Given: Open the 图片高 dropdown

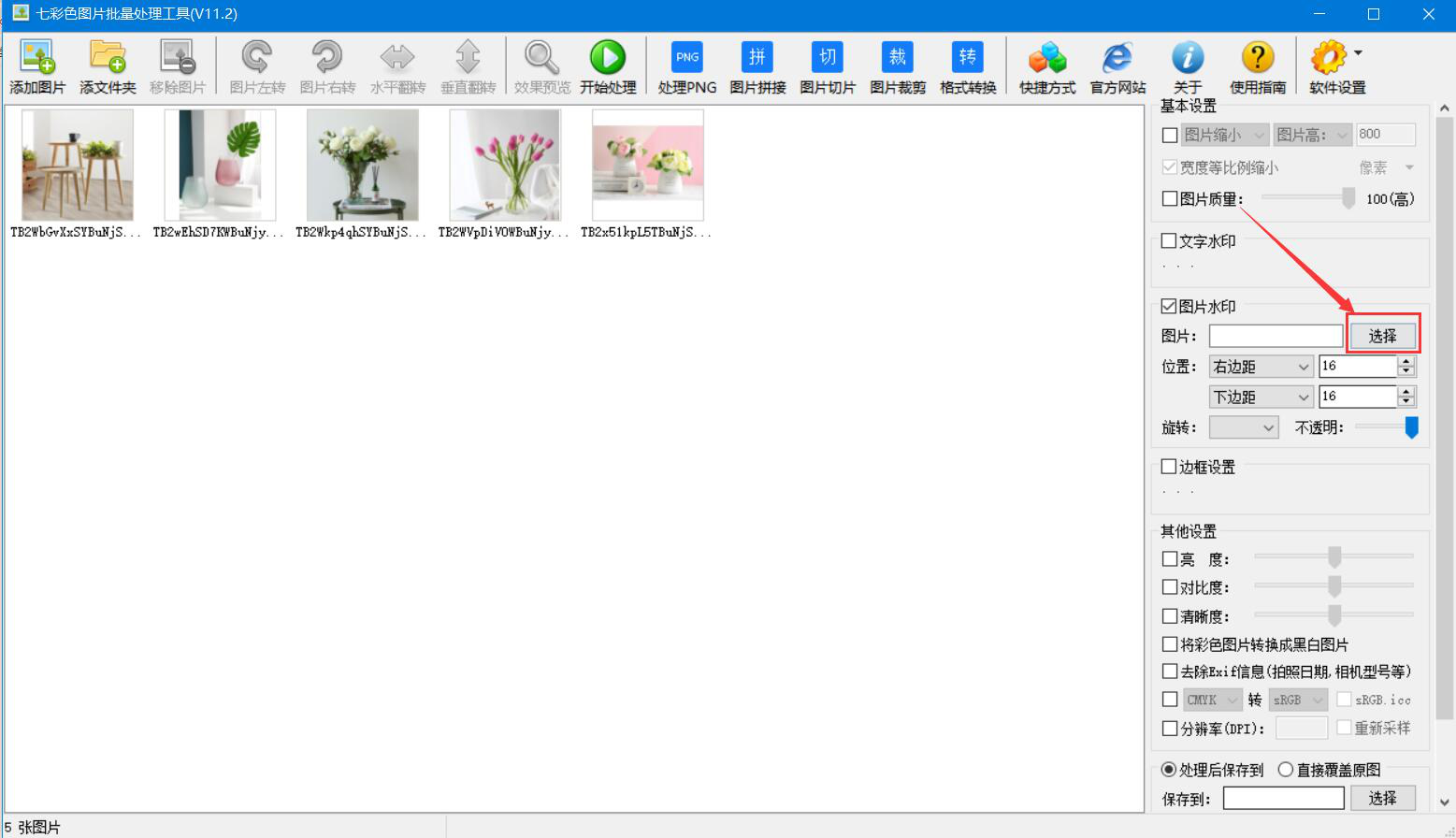Looking at the screenshot, I should tap(1313, 136).
